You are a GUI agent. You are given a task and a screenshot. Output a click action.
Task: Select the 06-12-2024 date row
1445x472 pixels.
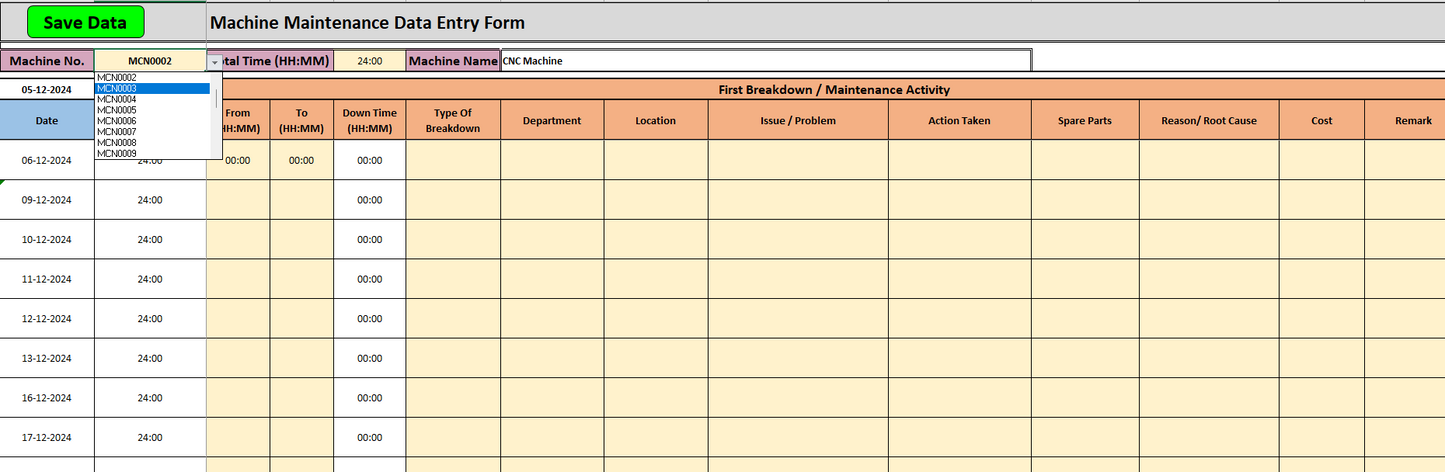47,160
